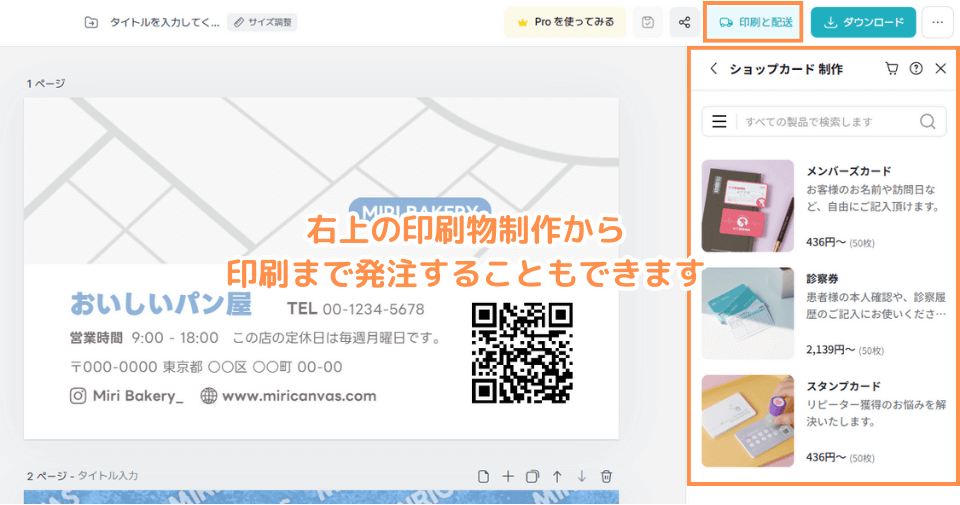Image resolution: width=960 pixels, height=505 pixels.
Task: Close the ショップカード制作 panel
Action: coord(940,69)
